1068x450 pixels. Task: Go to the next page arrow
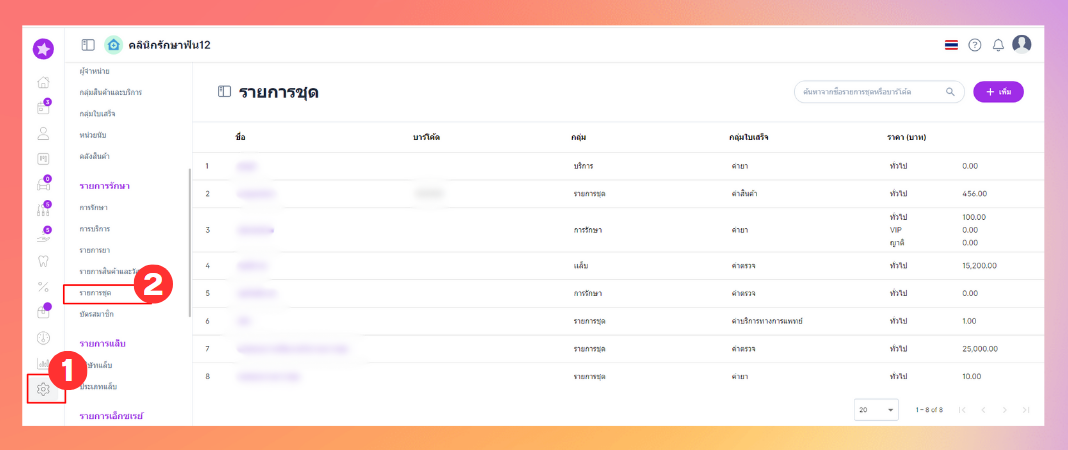[x=1004, y=410]
